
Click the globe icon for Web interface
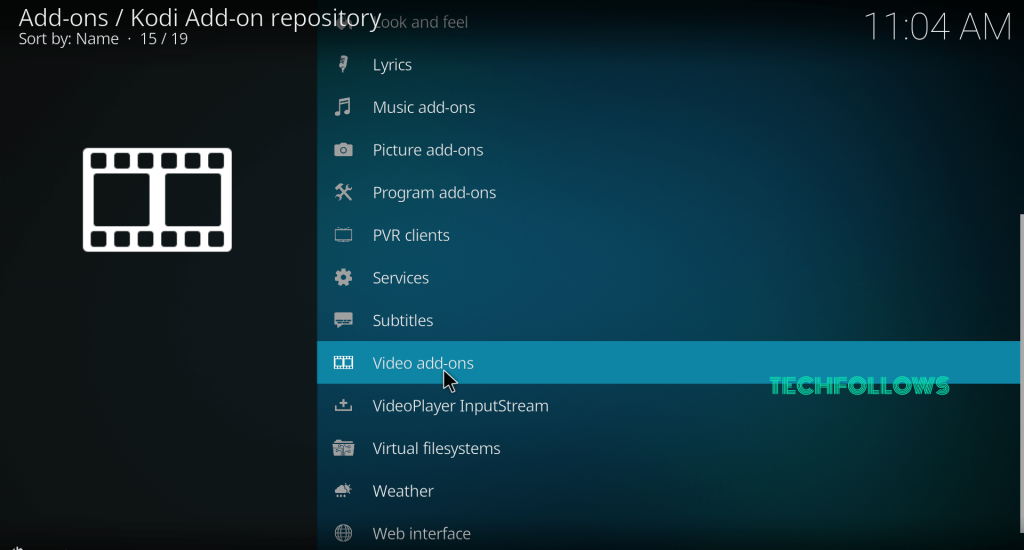point(344,533)
